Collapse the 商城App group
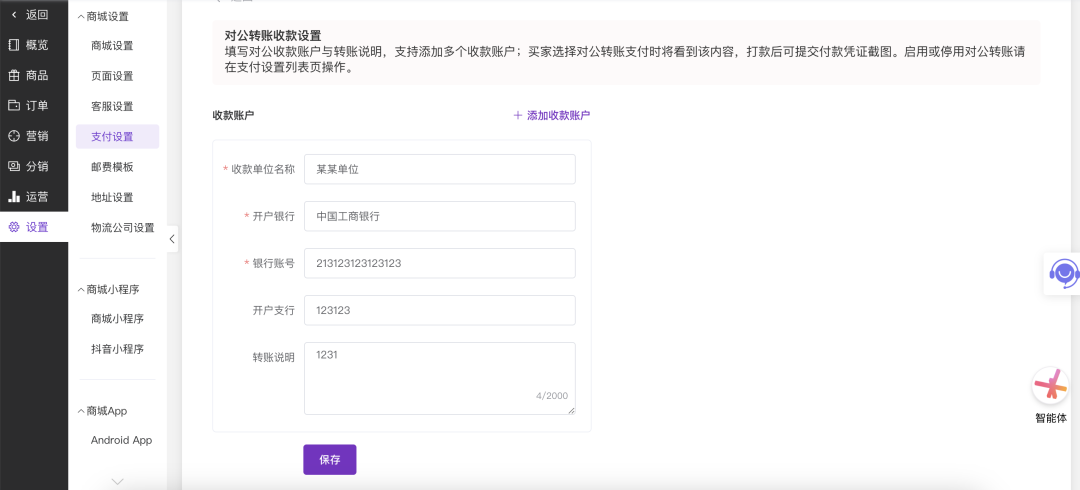This screenshot has width=1080, height=490. [x=81, y=411]
